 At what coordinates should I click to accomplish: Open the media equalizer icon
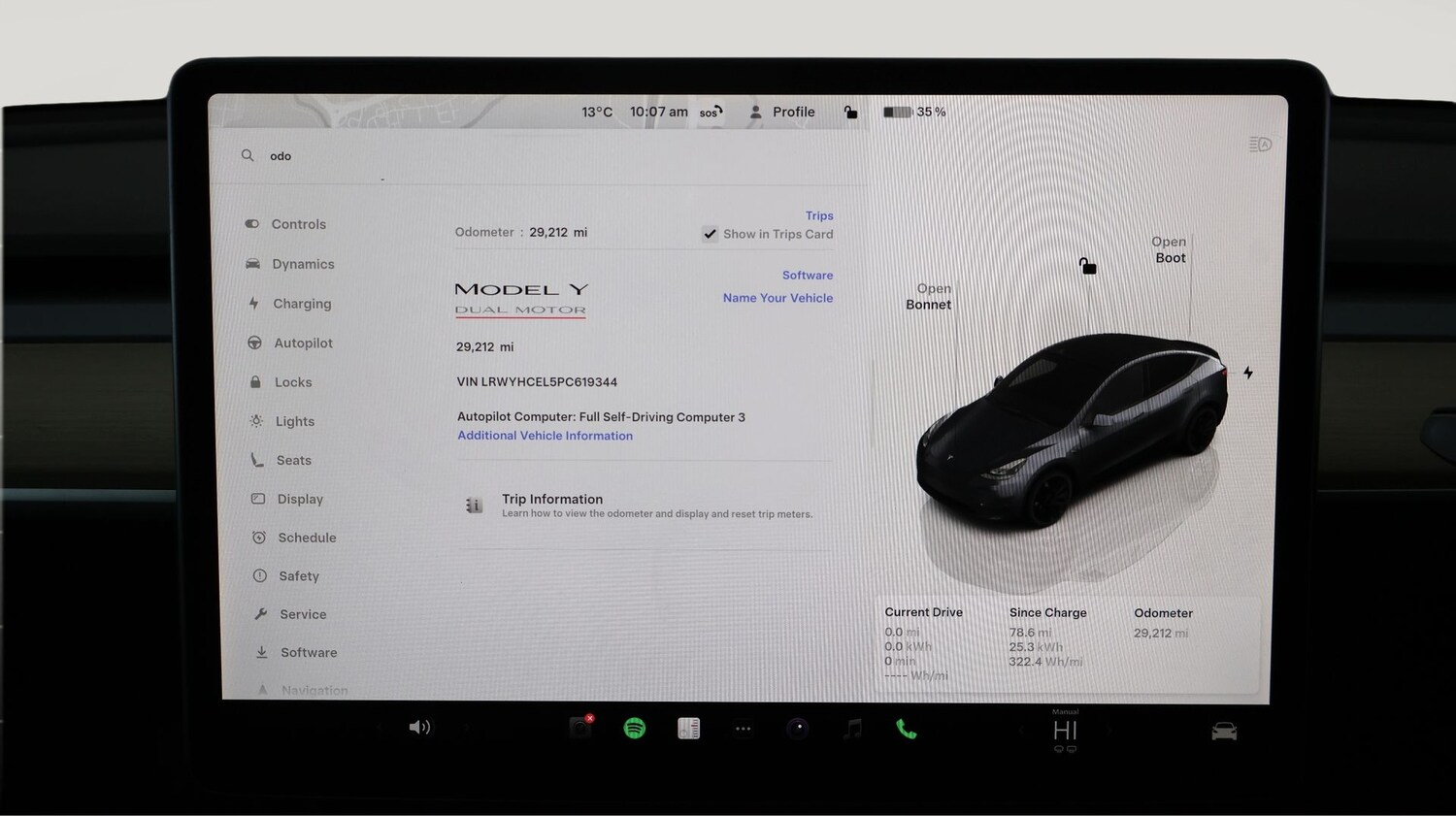coord(689,727)
